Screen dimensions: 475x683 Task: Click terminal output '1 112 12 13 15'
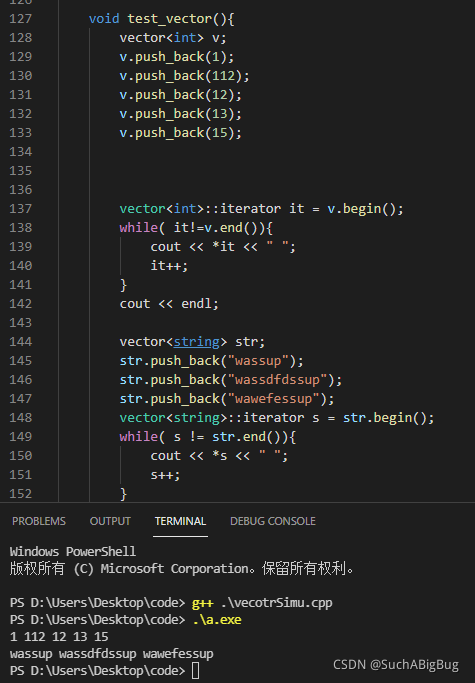pos(59,637)
